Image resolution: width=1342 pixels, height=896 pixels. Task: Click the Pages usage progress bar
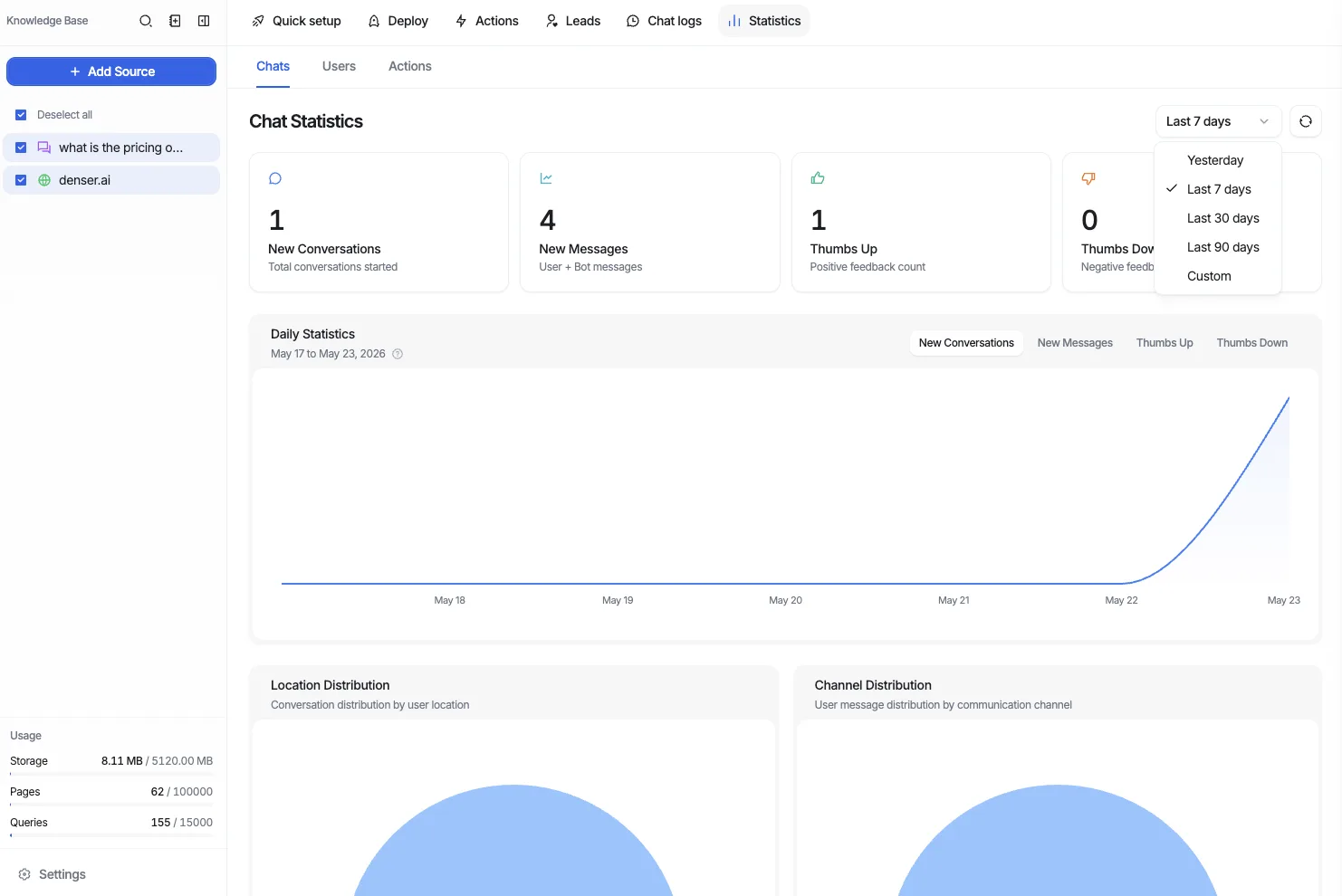tap(111, 805)
